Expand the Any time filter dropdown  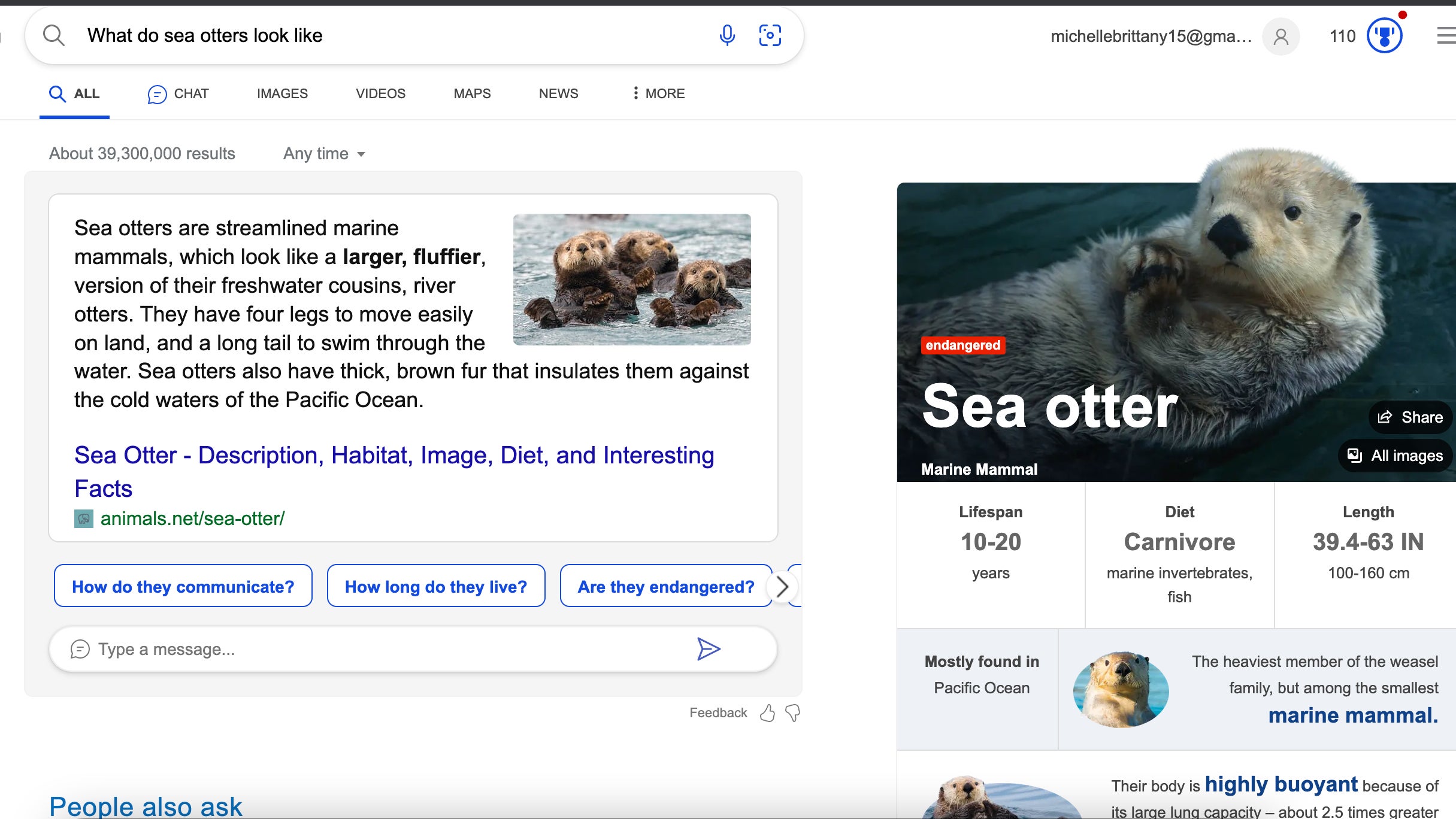tap(324, 154)
